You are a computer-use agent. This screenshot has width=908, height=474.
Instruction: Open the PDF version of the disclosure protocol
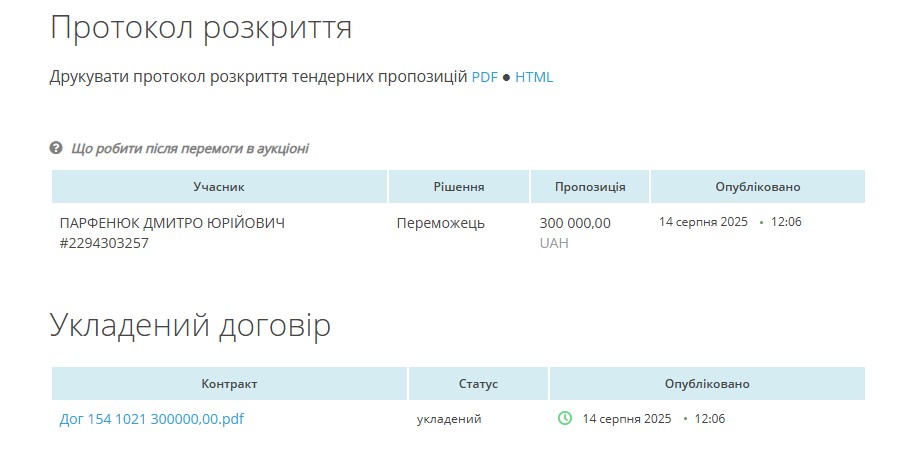[485, 77]
